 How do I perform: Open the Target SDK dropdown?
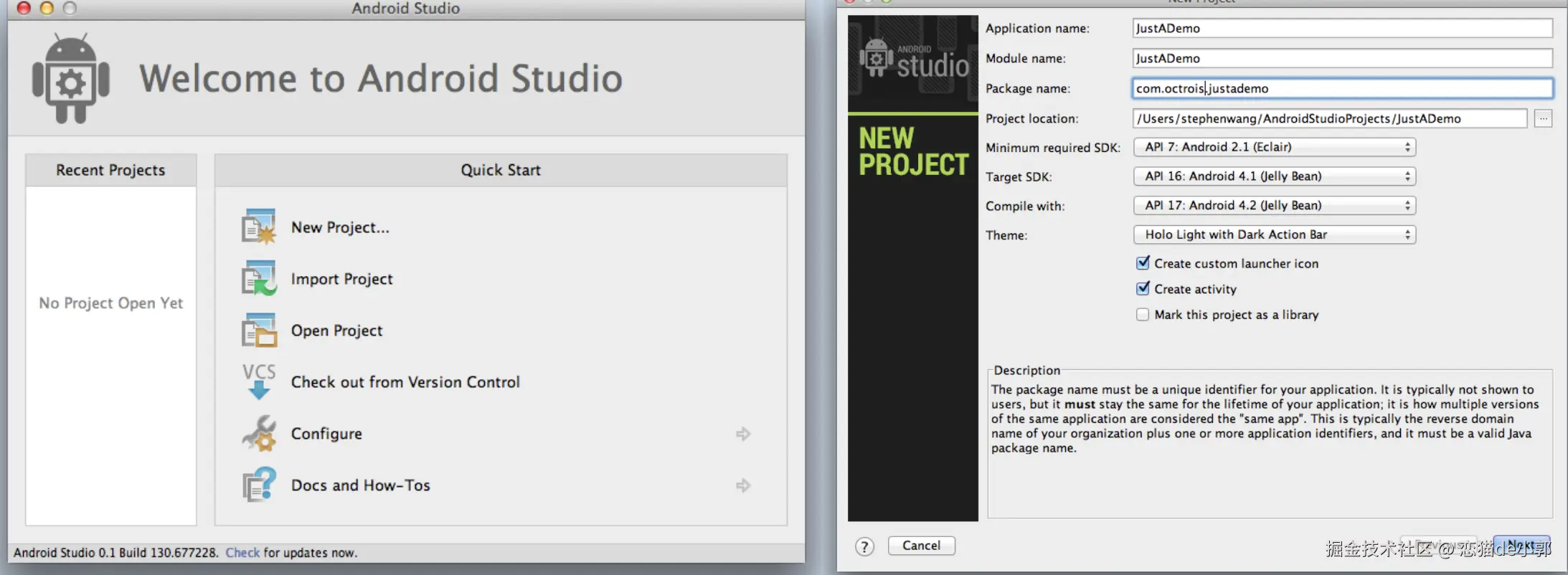tap(1274, 176)
